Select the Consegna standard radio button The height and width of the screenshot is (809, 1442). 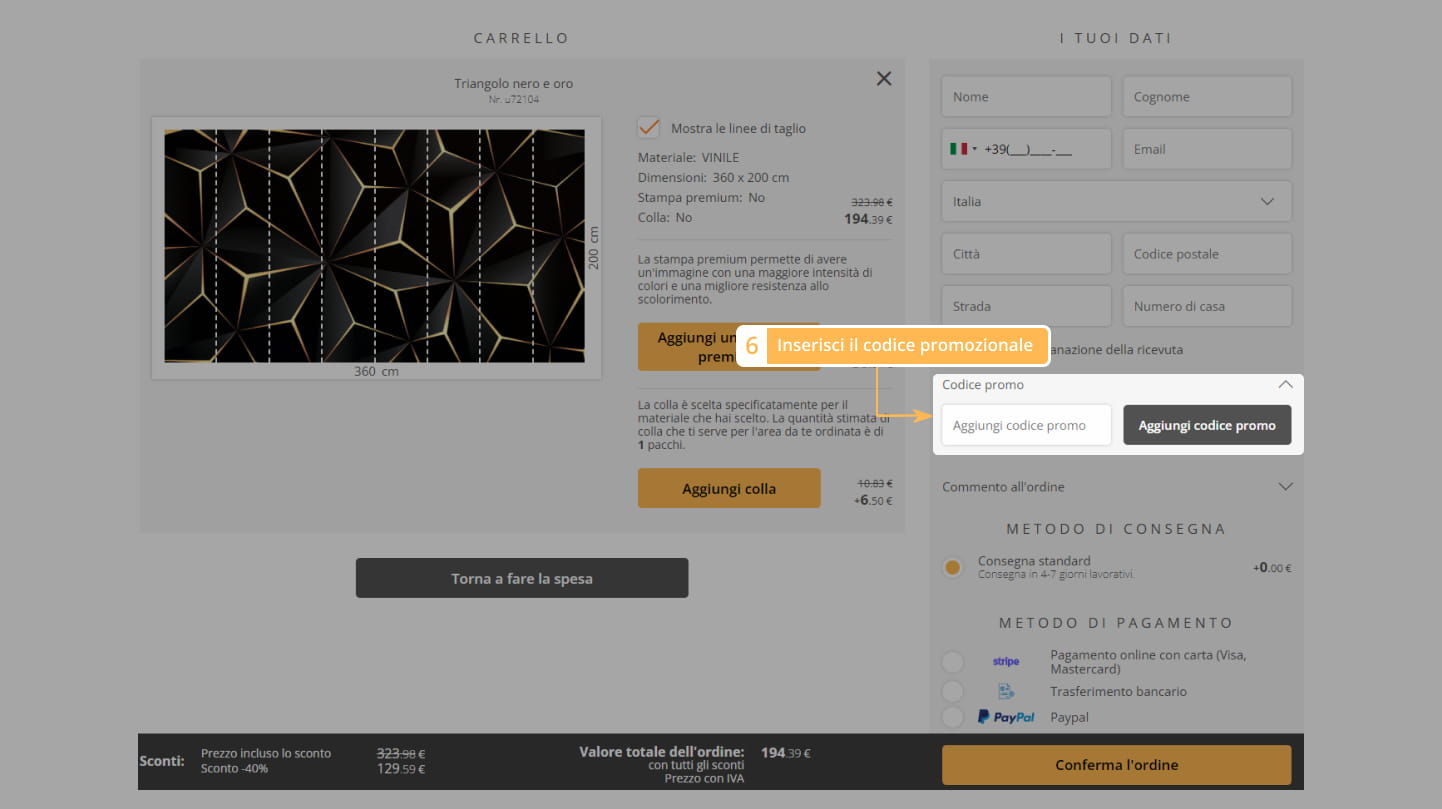(x=953, y=567)
